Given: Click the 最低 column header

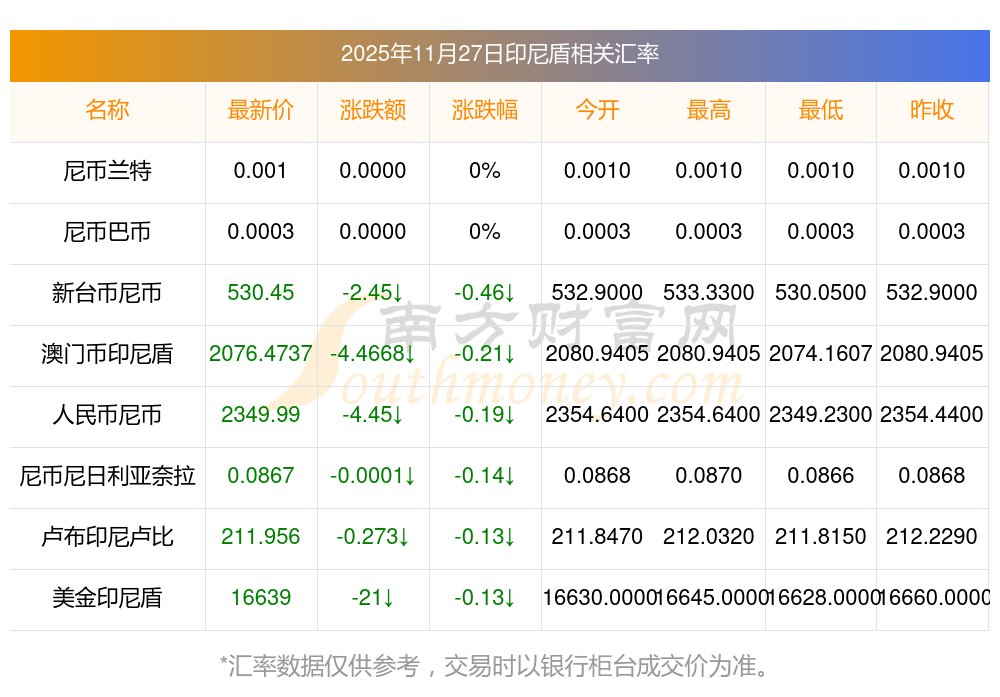Looking at the screenshot, I should (x=821, y=110).
